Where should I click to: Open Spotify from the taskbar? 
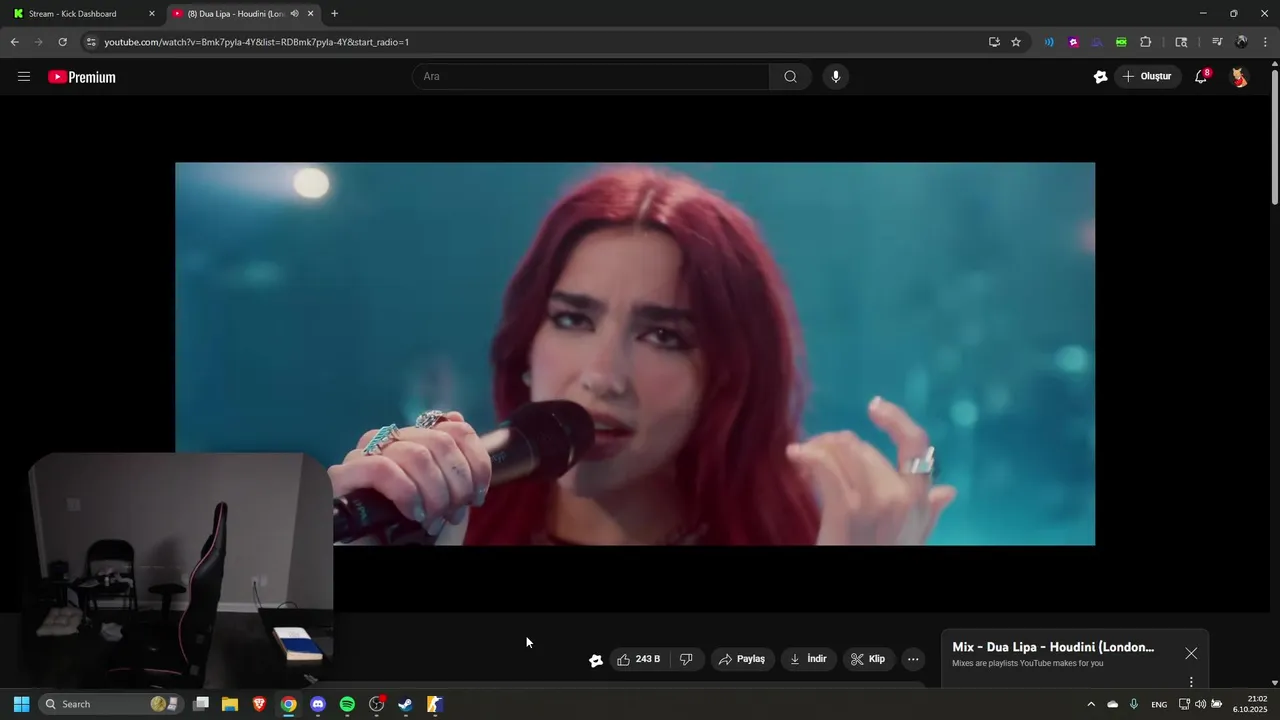(x=347, y=704)
